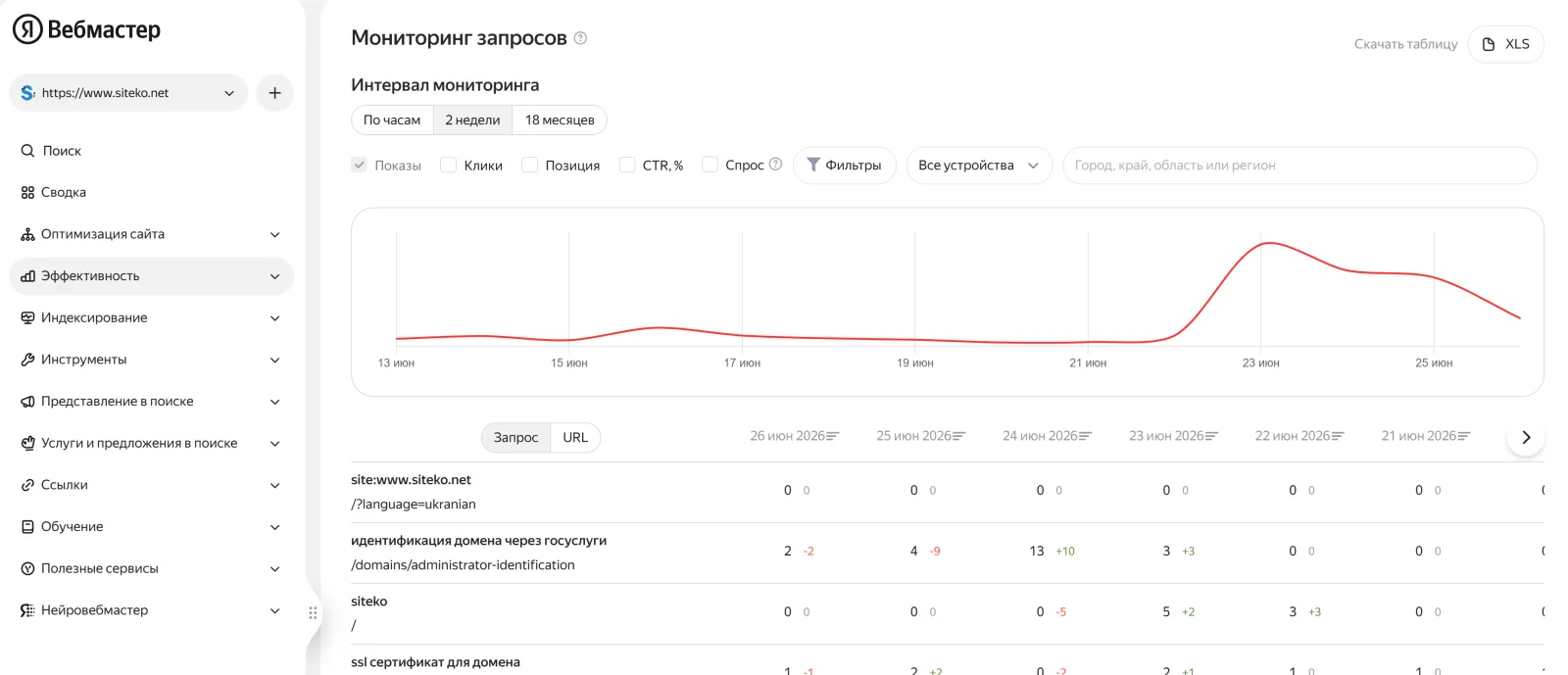Image resolution: width=1568 pixels, height=675 pixels.
Task: Expand the Инструменты section chevron
Action: coord(275,361)
